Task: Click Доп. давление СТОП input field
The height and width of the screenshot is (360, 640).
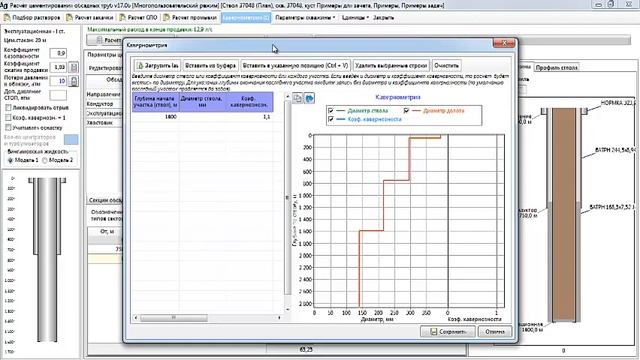Action: coord(58,95)
